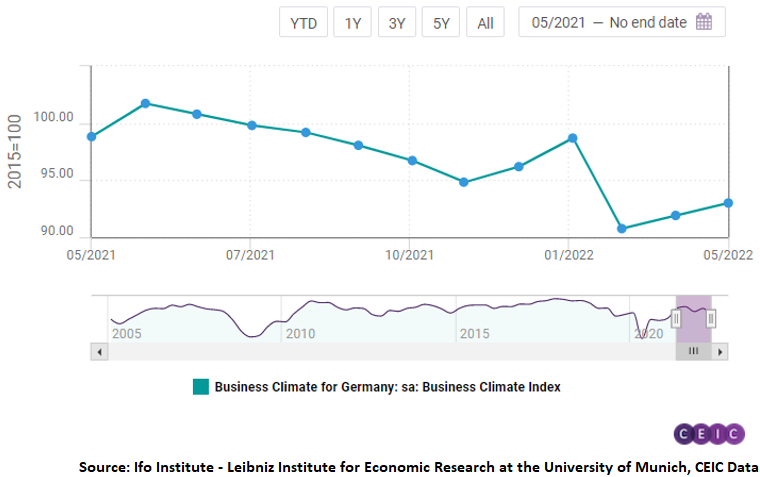Click the left range handle in navigator

pos(676,318)
